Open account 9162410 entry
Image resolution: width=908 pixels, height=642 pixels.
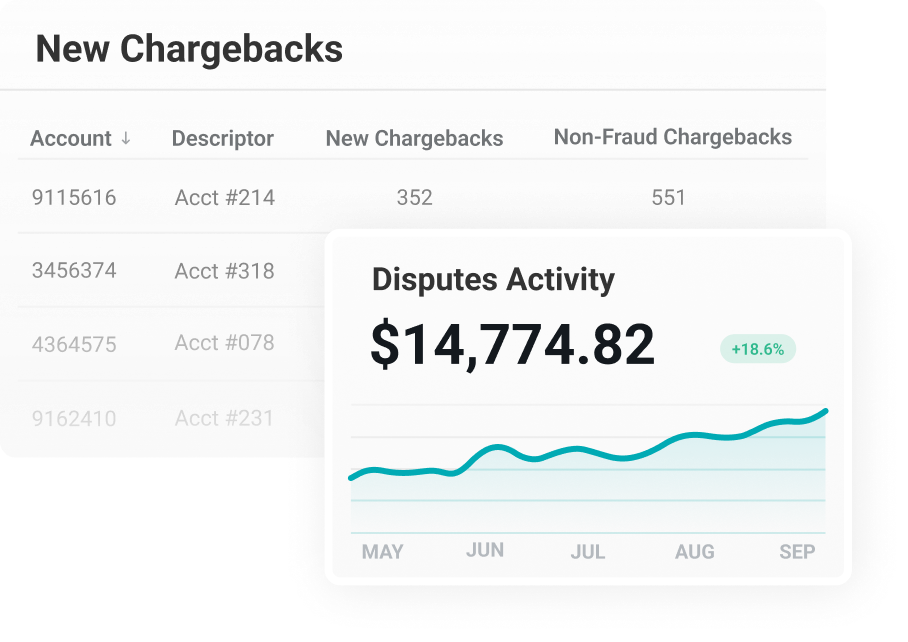coord(74,418)
